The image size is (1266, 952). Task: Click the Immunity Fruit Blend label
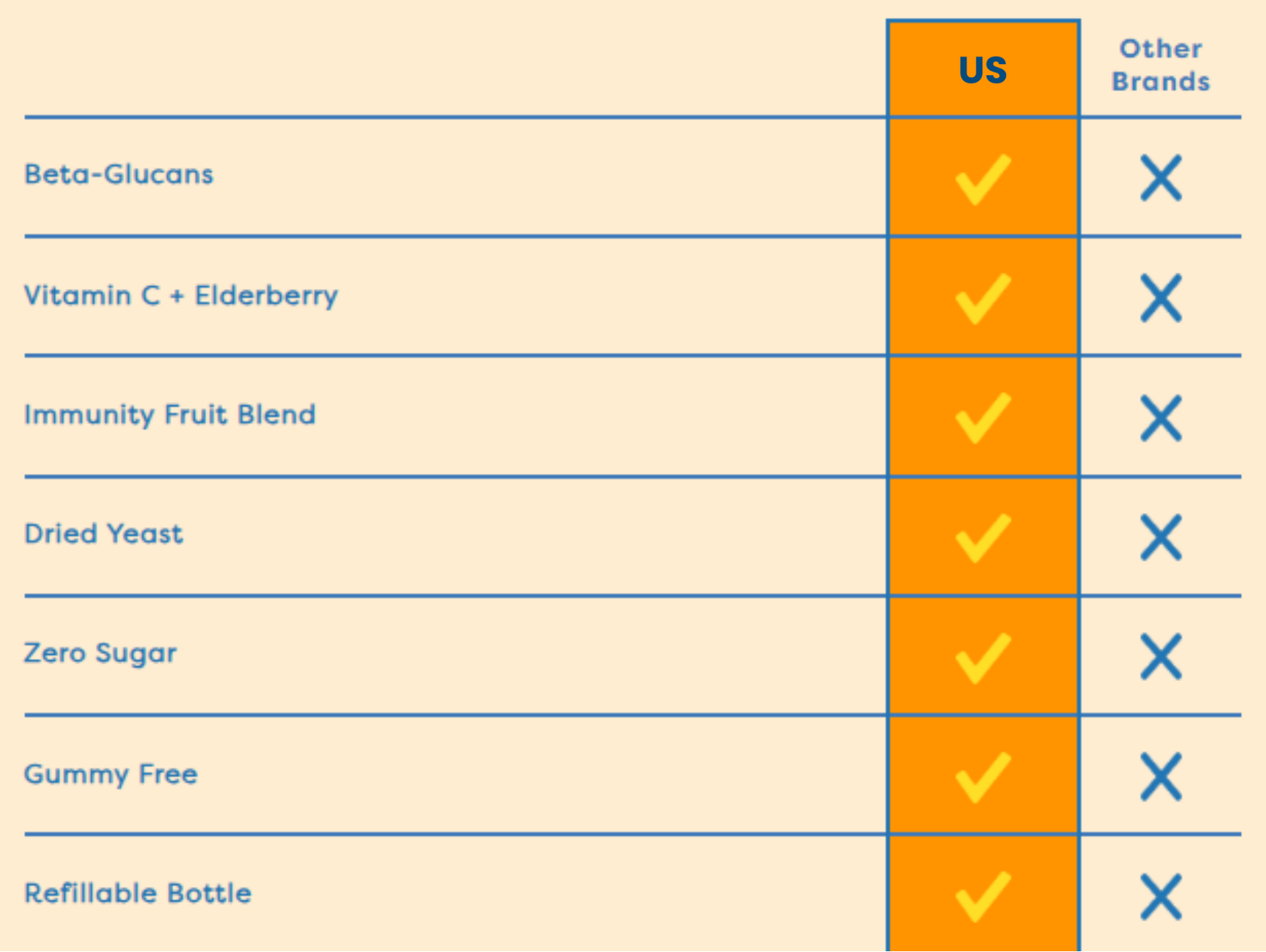pyautogui.click(x=170, y=414)
